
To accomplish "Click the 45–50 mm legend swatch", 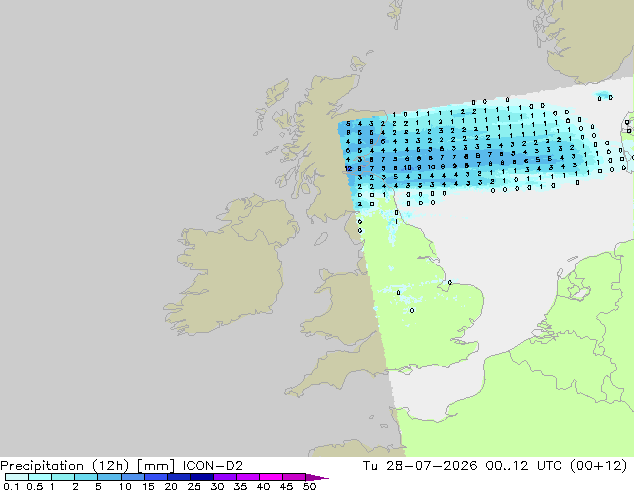I will point(294,477).
